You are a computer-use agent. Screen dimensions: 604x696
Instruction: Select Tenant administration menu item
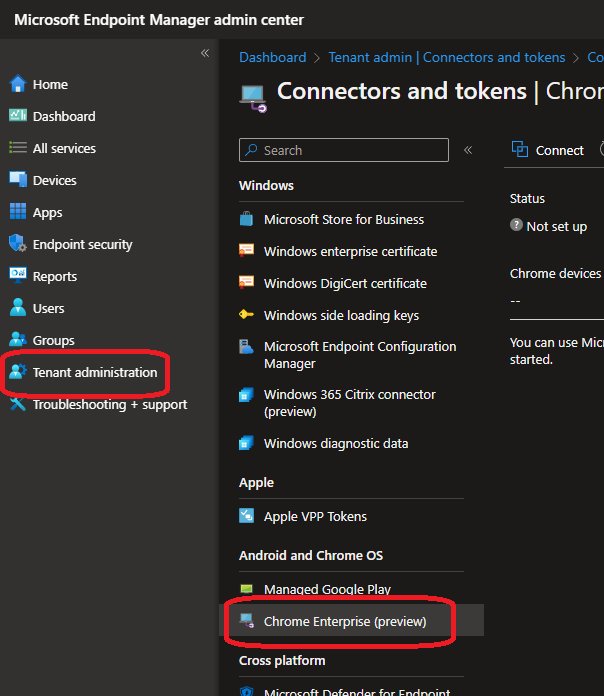coord(94,372)
